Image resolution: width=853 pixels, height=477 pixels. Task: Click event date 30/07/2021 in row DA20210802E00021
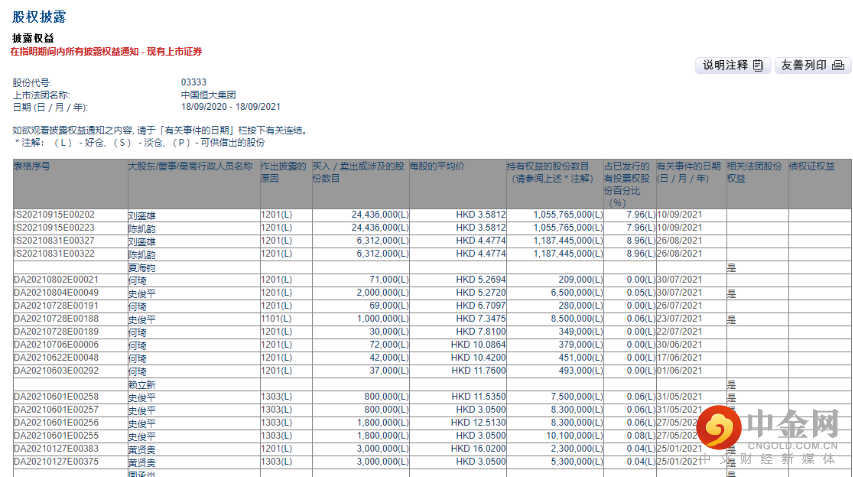pos(679,280)
